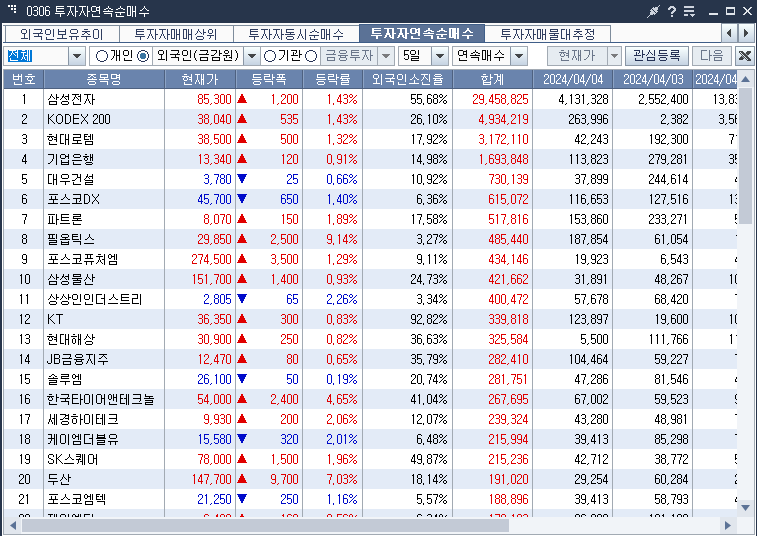Sort by 외국인소진율 column header

pos(407,79)
